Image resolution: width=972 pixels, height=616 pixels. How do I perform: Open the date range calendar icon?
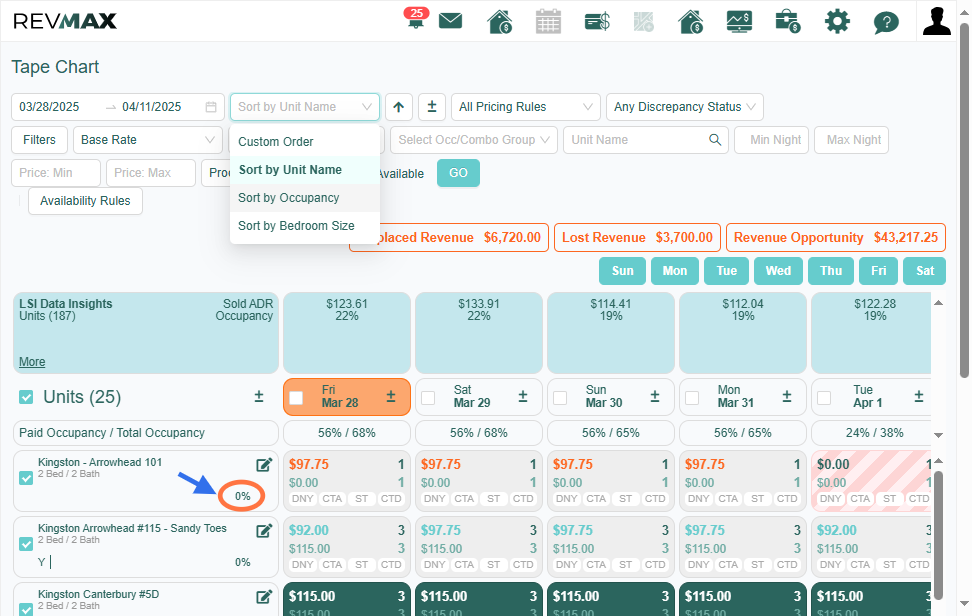[211, 107]
